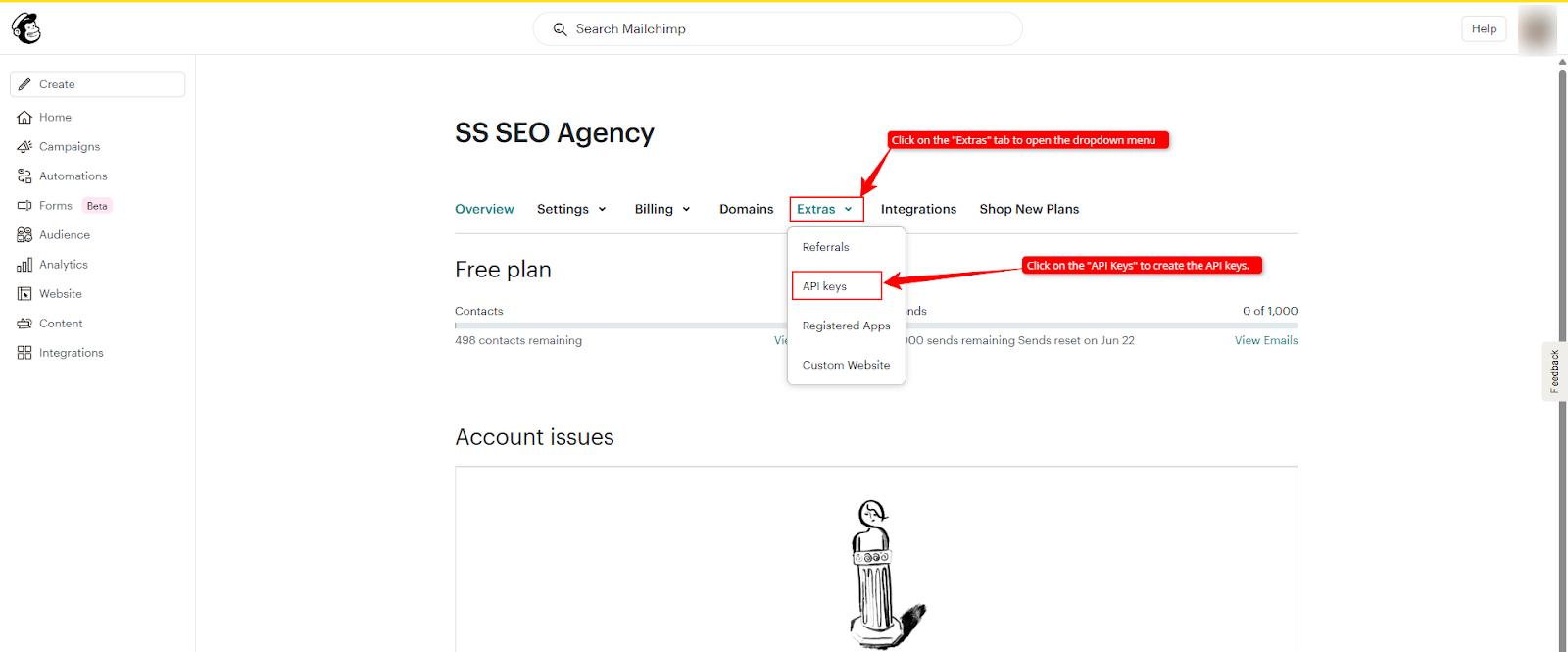Viewport: 1568px width, 652px height.
Task: Open the Create button
Action: coord(97,84)
